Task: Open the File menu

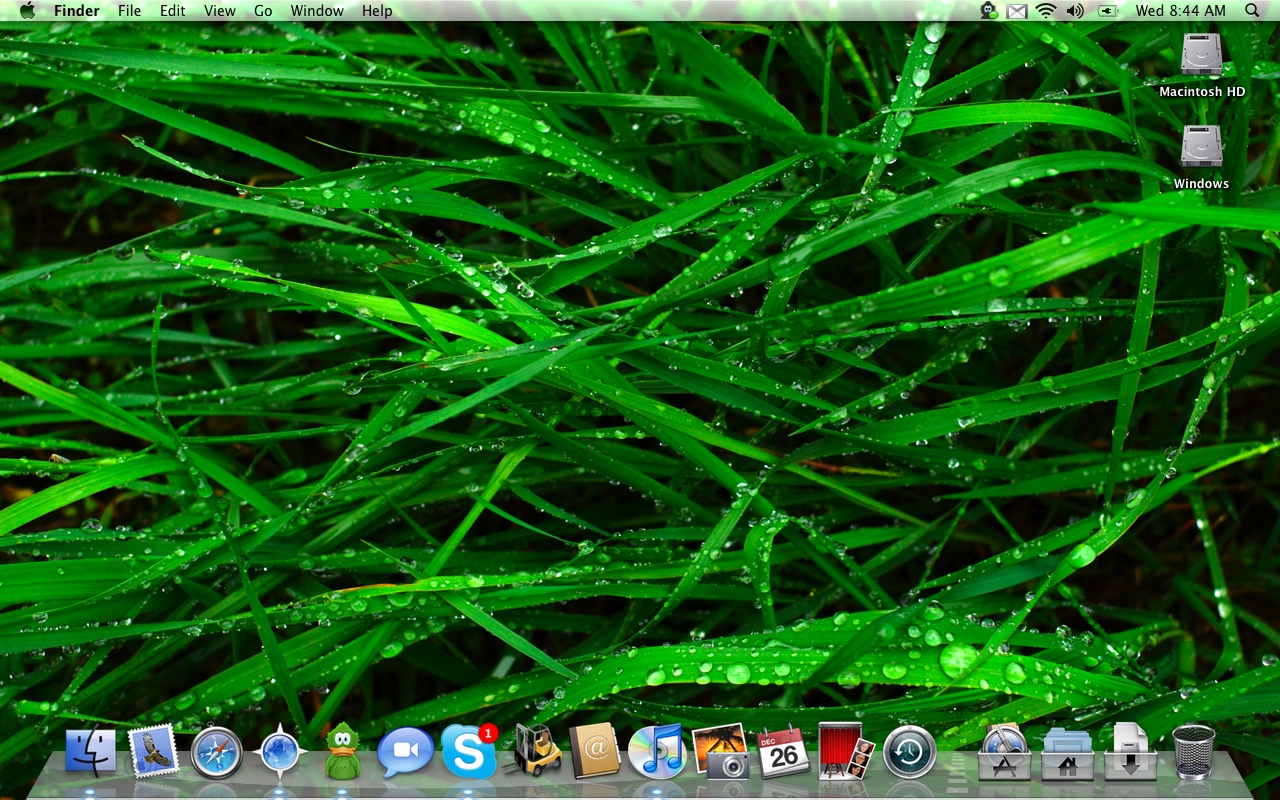Action: (x=129, y=11)
